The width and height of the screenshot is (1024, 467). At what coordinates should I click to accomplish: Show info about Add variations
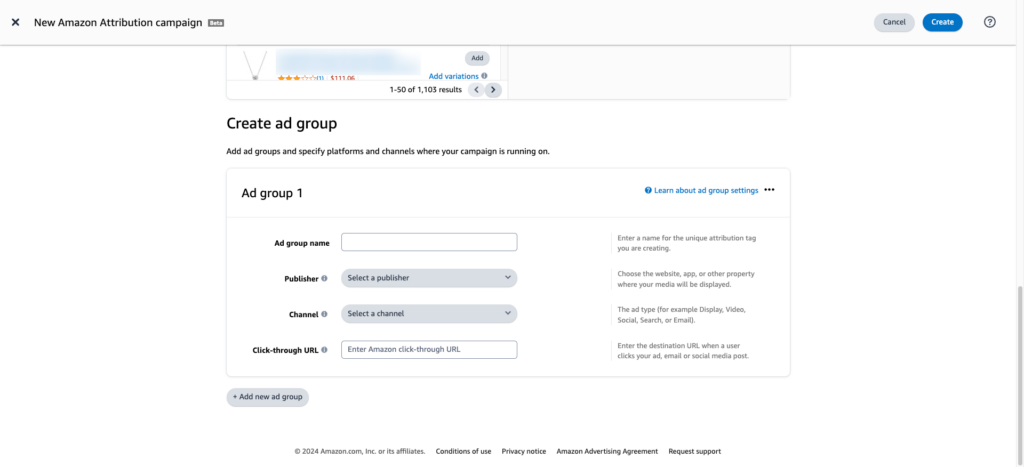[x=484, y=76]
